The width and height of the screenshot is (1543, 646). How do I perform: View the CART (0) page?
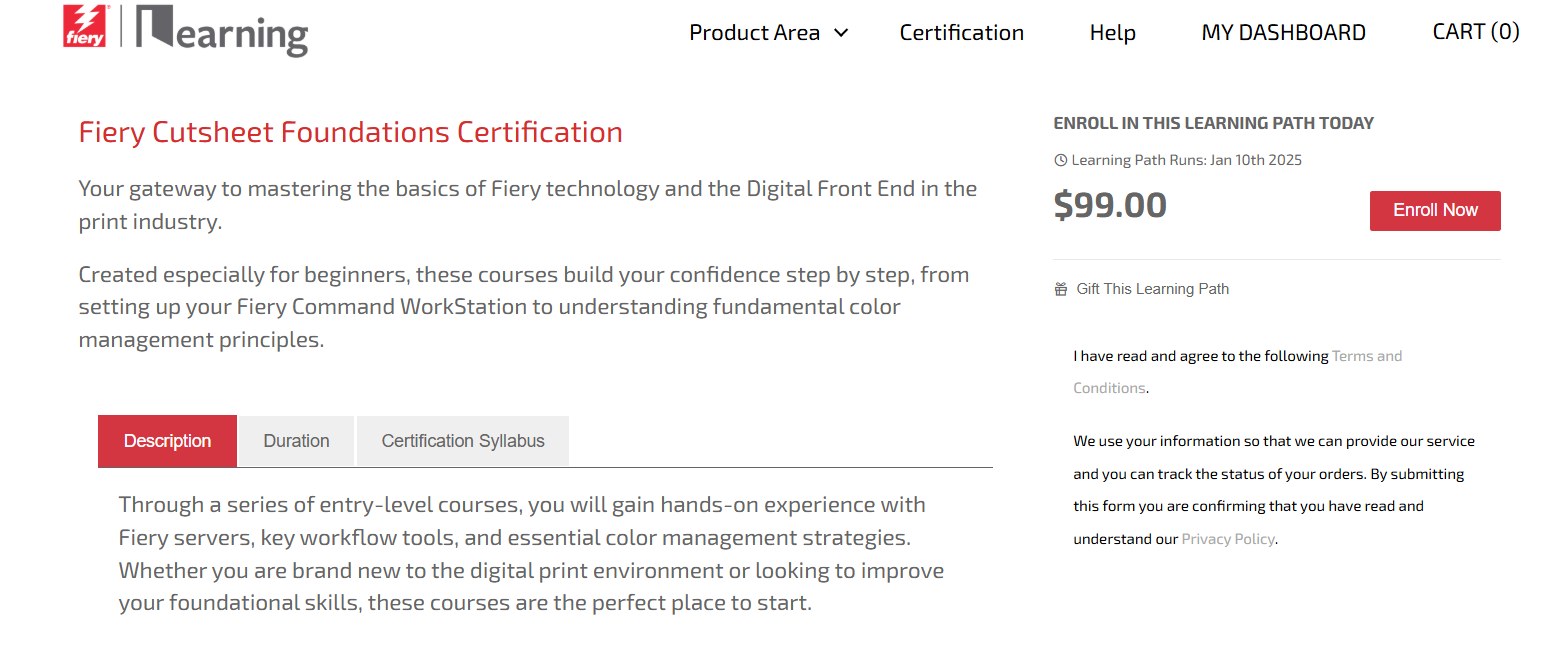(1475, 32)
